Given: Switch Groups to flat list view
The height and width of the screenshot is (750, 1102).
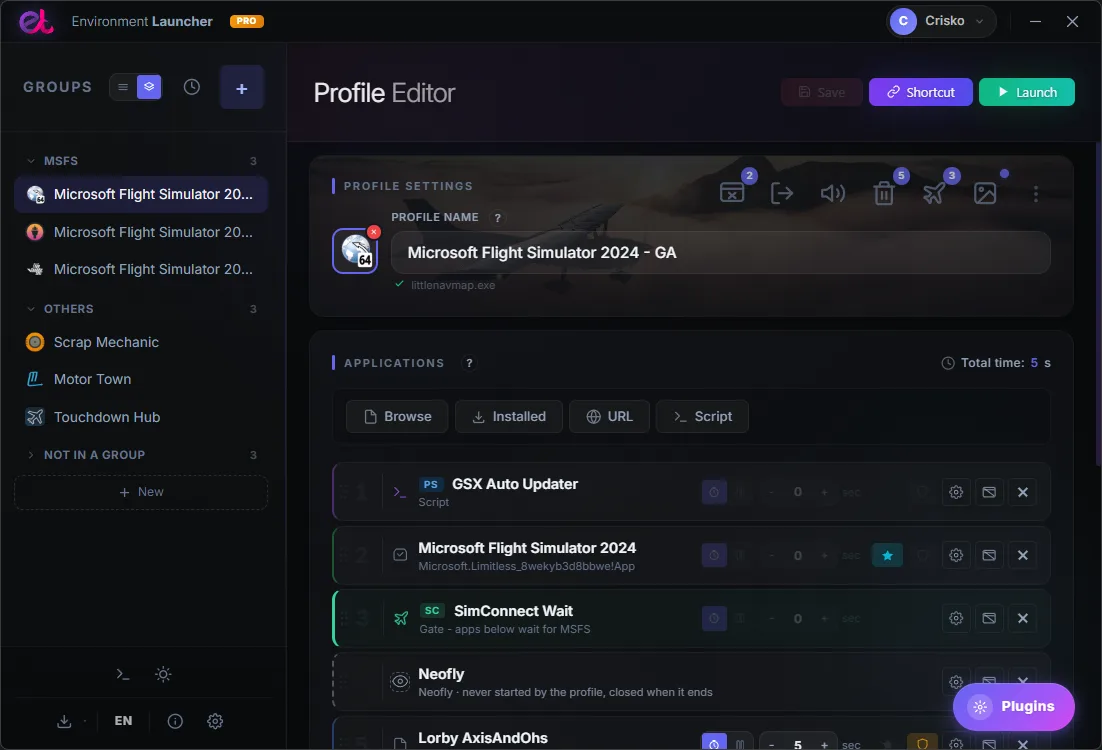Looking at the screenshot, I should click(x=123, y=87).
